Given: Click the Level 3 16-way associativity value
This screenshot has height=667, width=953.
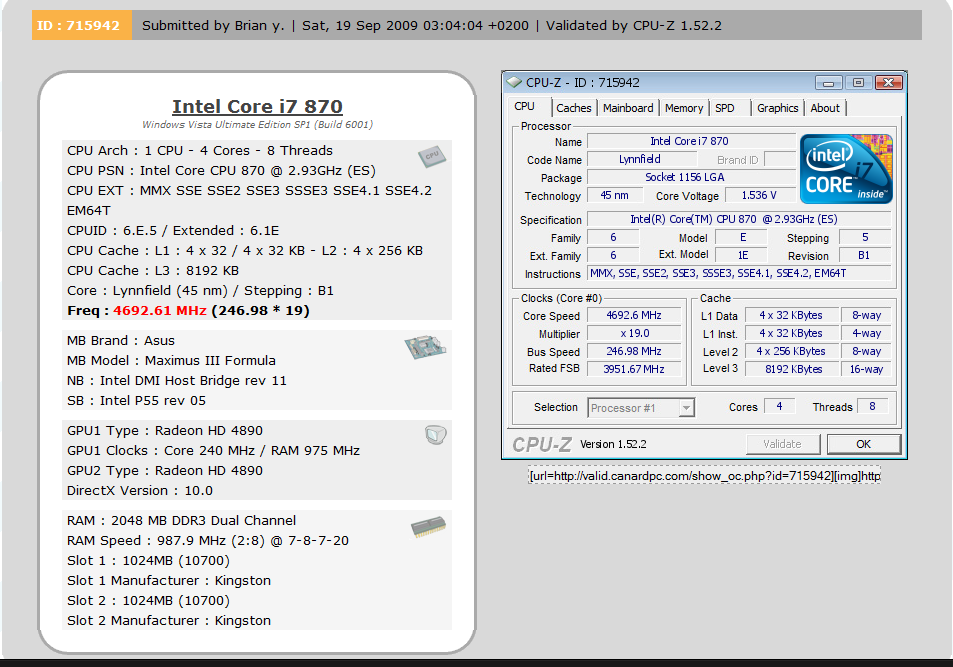Looking at the screenshot, I should (x=865, y=369).
